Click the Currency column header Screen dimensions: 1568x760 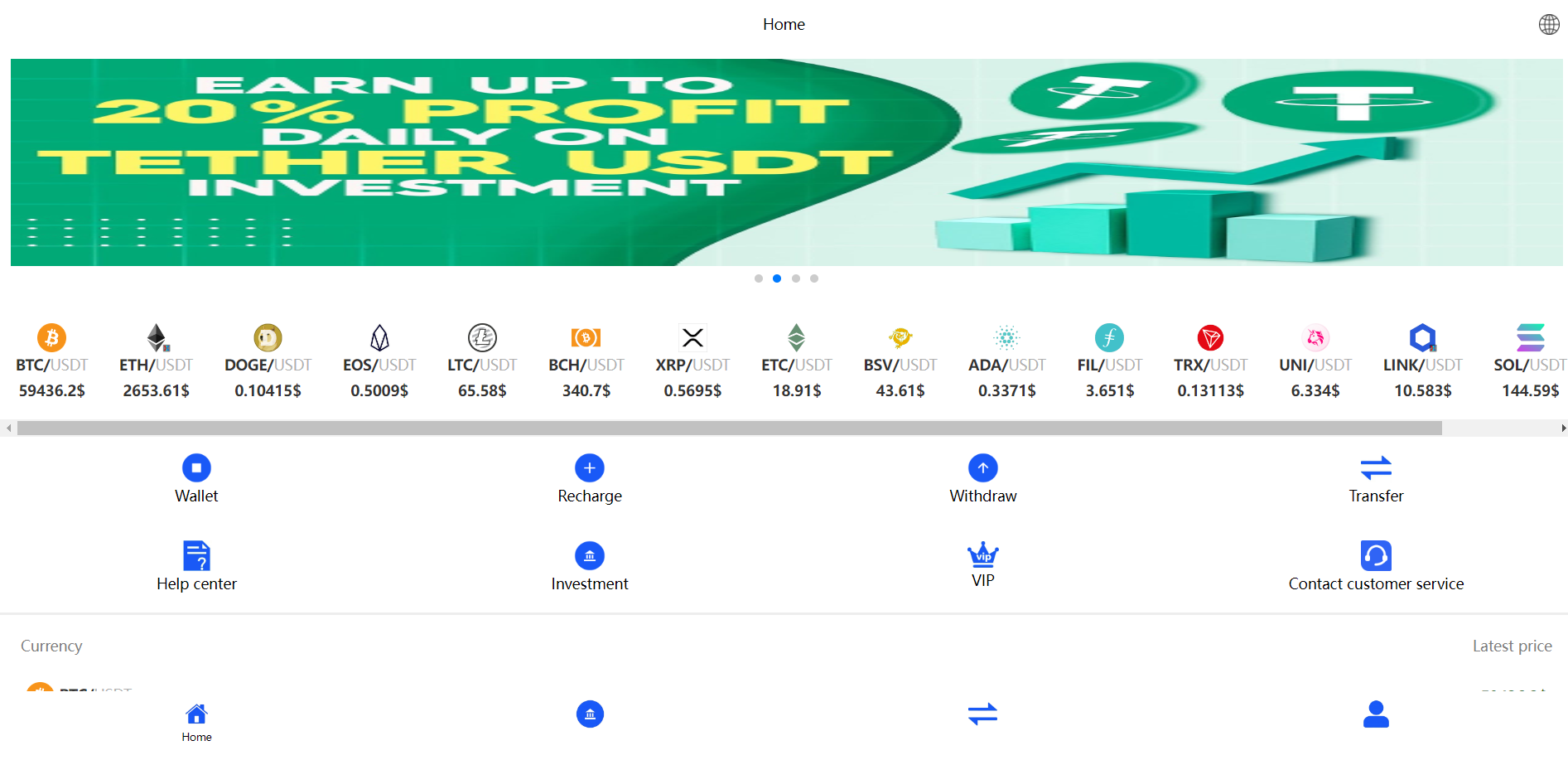point(51,646)
